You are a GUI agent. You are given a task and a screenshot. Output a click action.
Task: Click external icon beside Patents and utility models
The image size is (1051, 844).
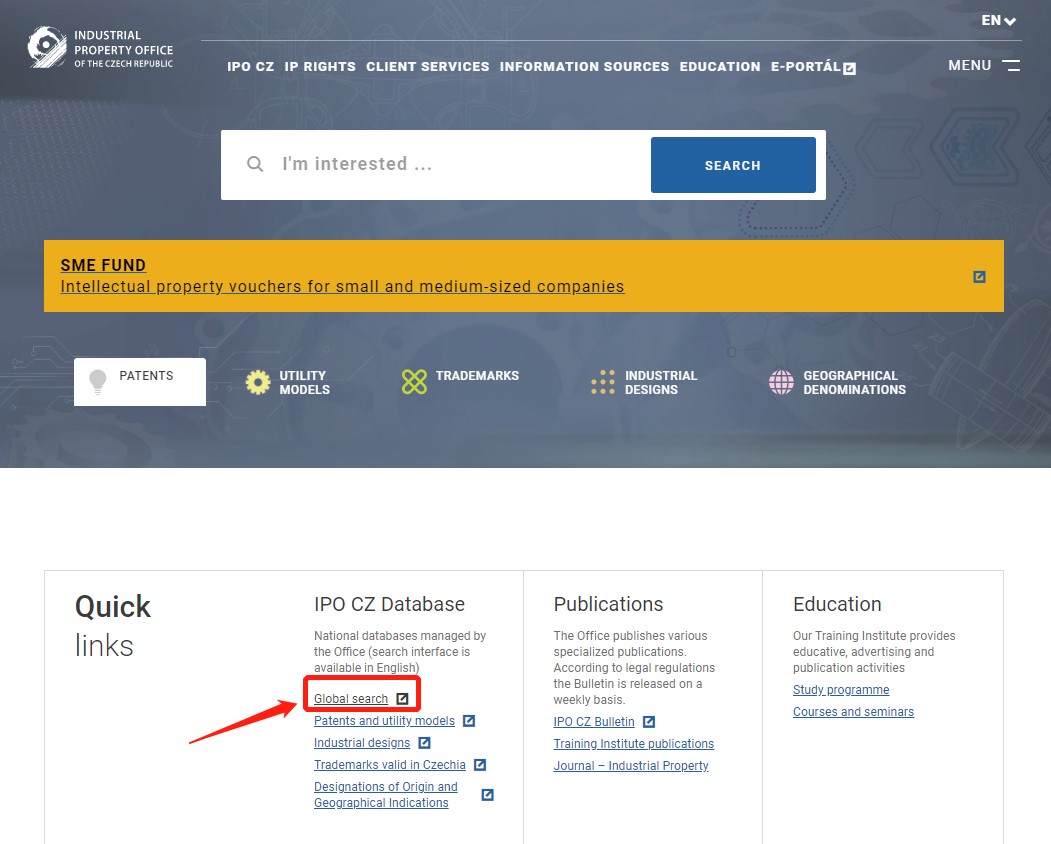(469, 721)
